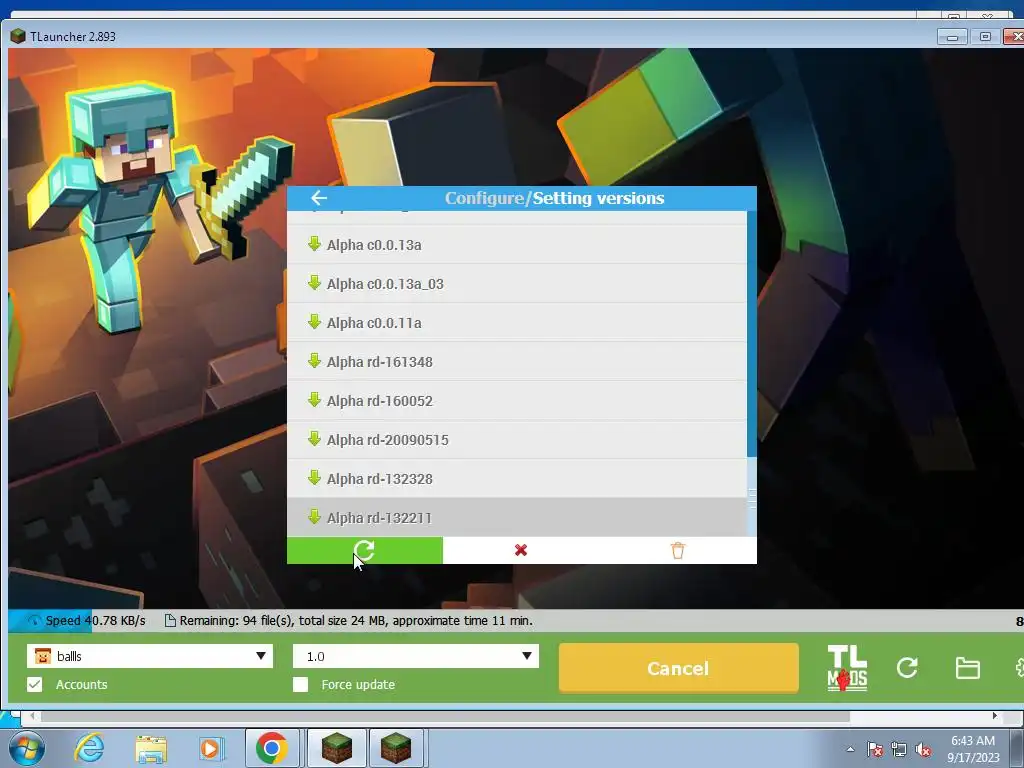This screenshot has width=1024, height=768.
Task: Click the download arrow for Alpha rd-132328
Action: click(314, 478)
